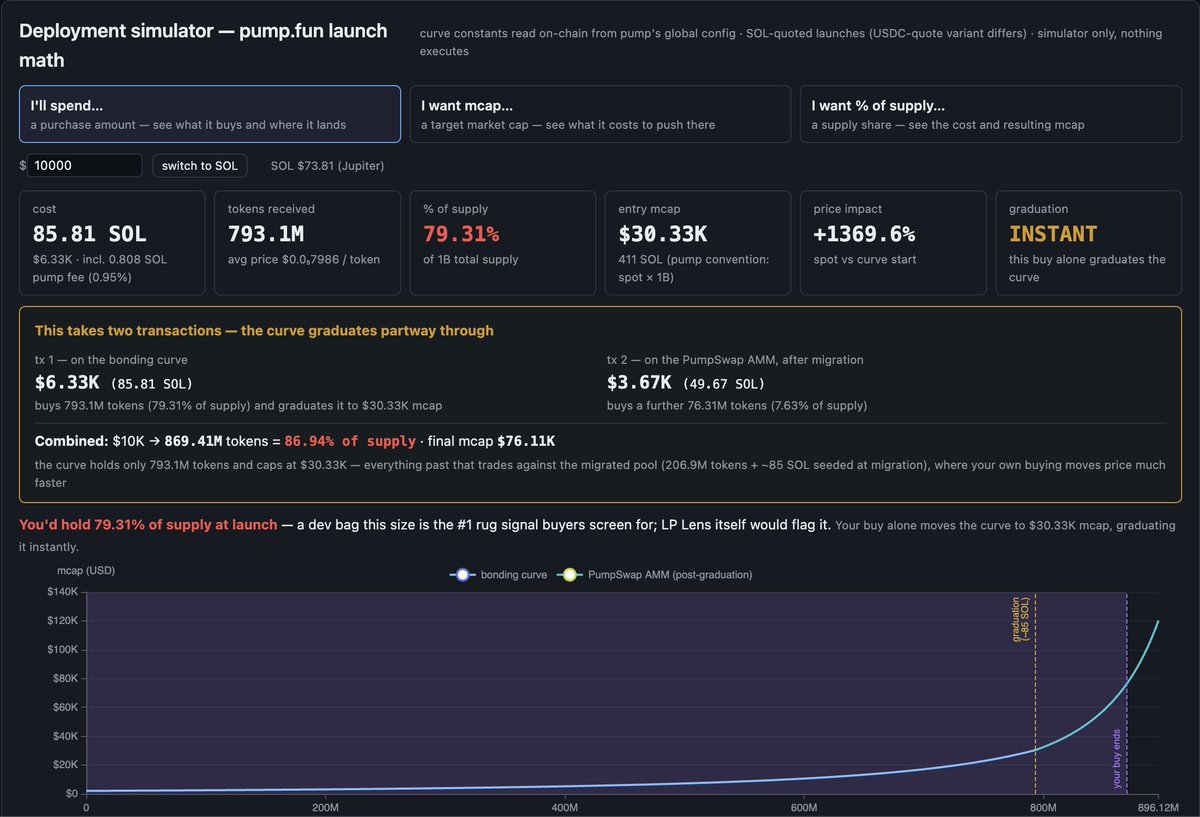Click "PumpSwap AMM (post-graduation)" legend label

670,575
